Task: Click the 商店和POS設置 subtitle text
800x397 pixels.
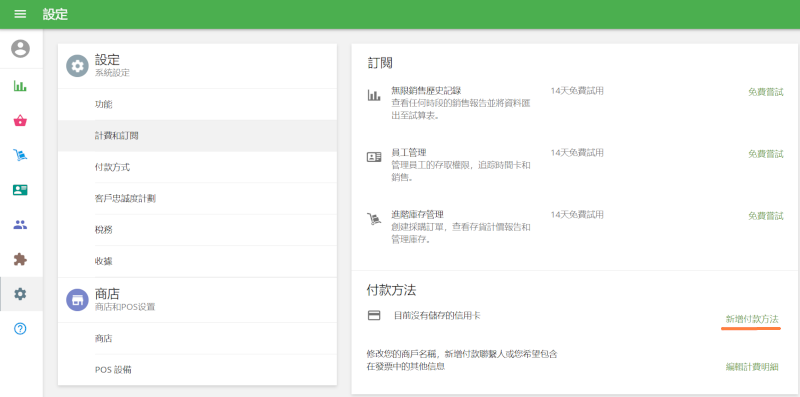Action: pos(125,307)
